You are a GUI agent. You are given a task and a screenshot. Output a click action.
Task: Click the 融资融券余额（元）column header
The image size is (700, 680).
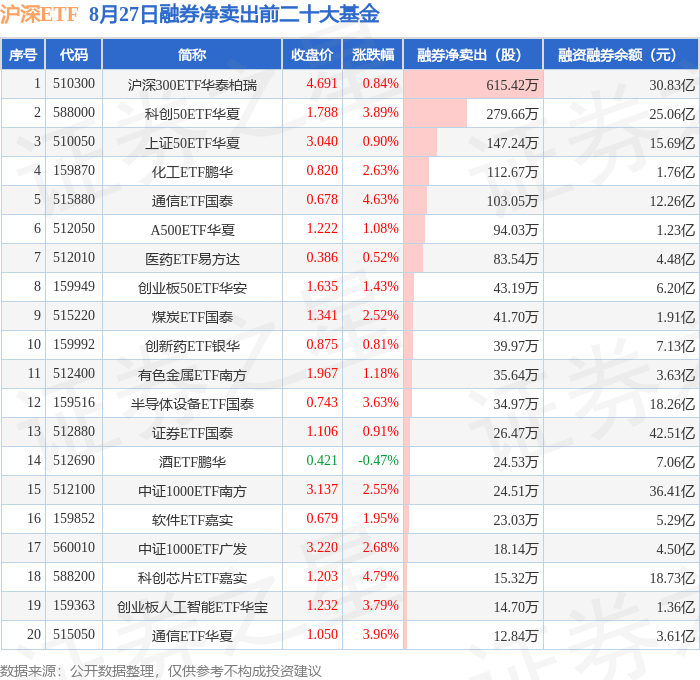click(621, 54)
